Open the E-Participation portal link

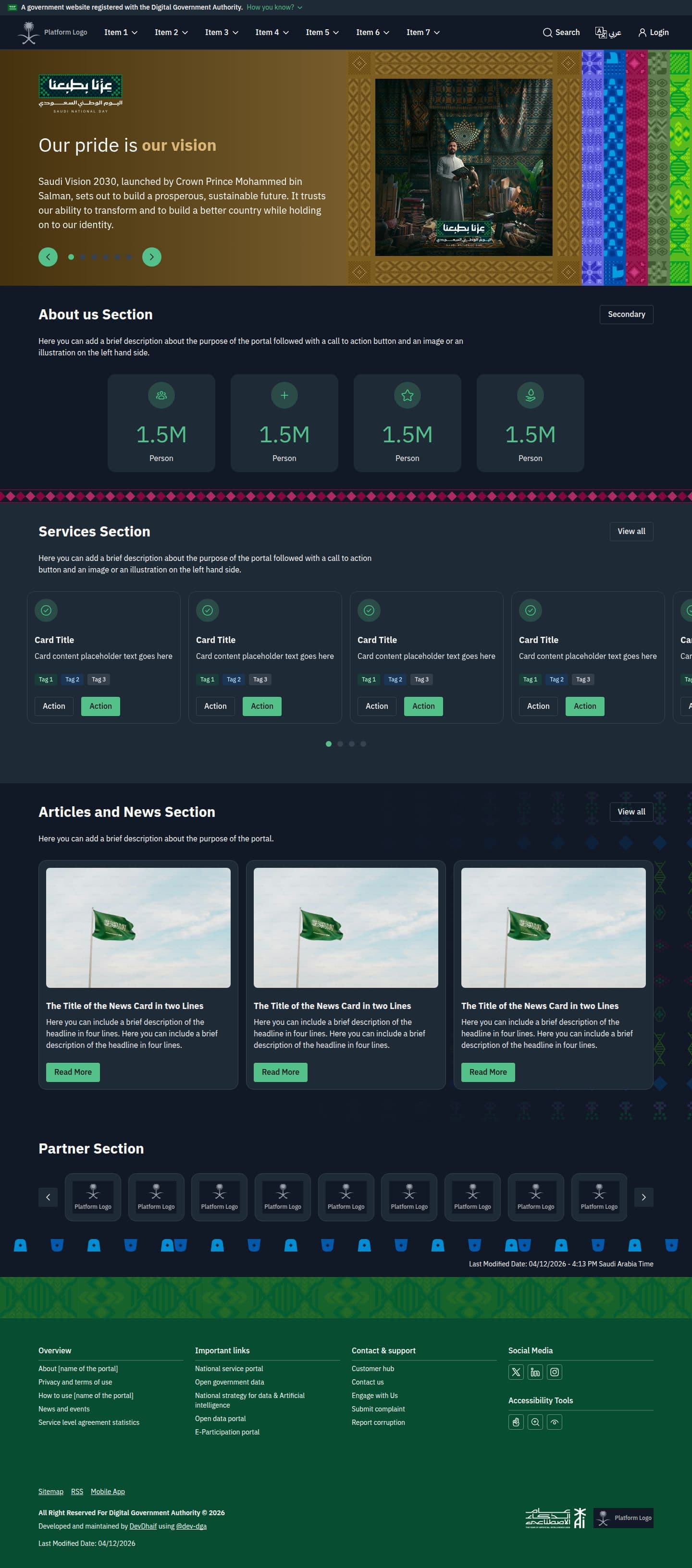227,1432
